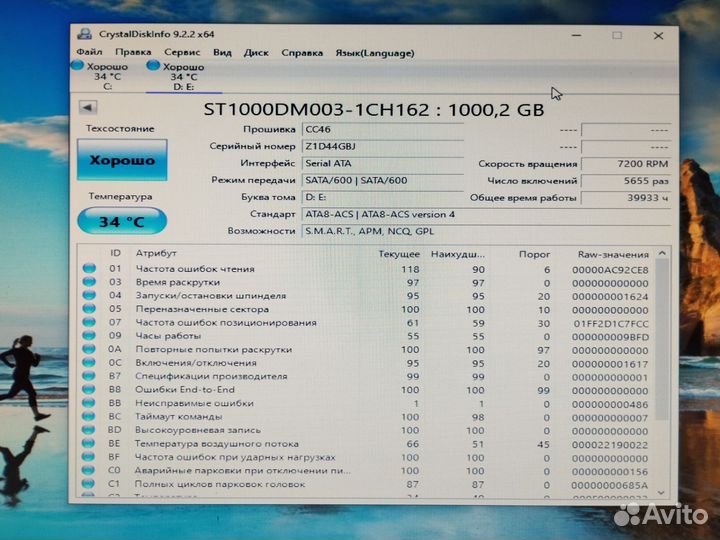720x540 pixels.
Task: Click the Raw-значения column header
Action: (x=613, y=254)
